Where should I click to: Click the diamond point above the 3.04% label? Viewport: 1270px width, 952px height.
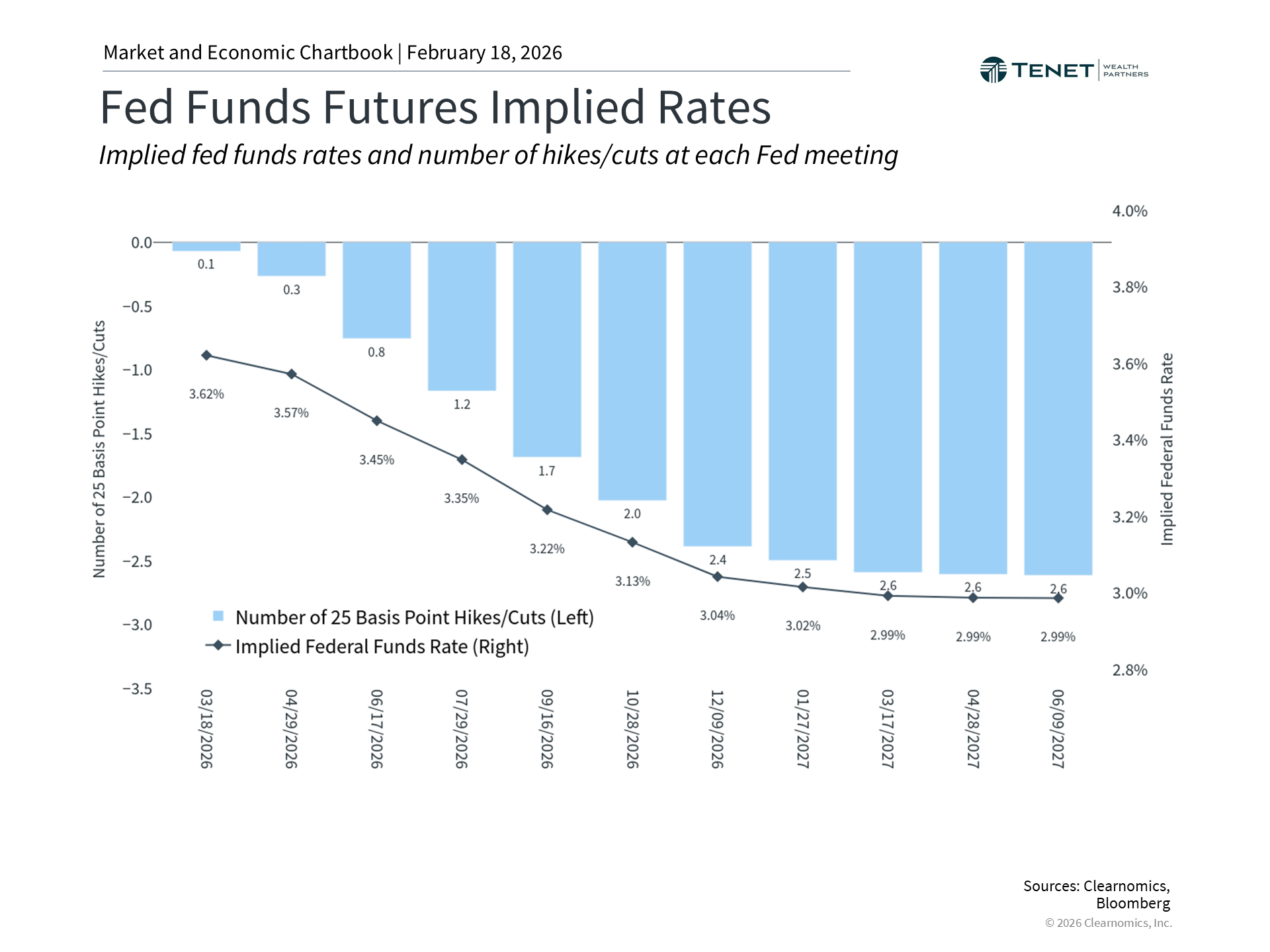[718, 577]
